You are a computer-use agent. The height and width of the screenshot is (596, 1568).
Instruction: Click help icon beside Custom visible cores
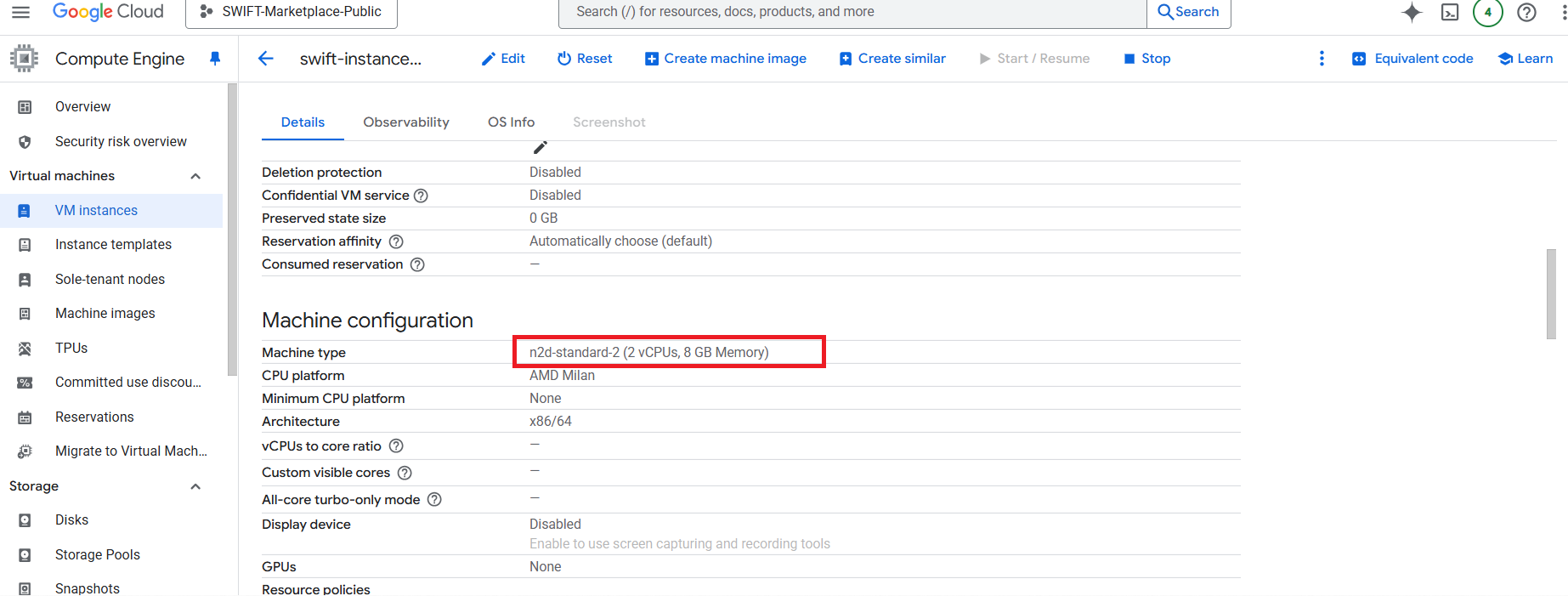pyautogui.click(x=405, y=473)
